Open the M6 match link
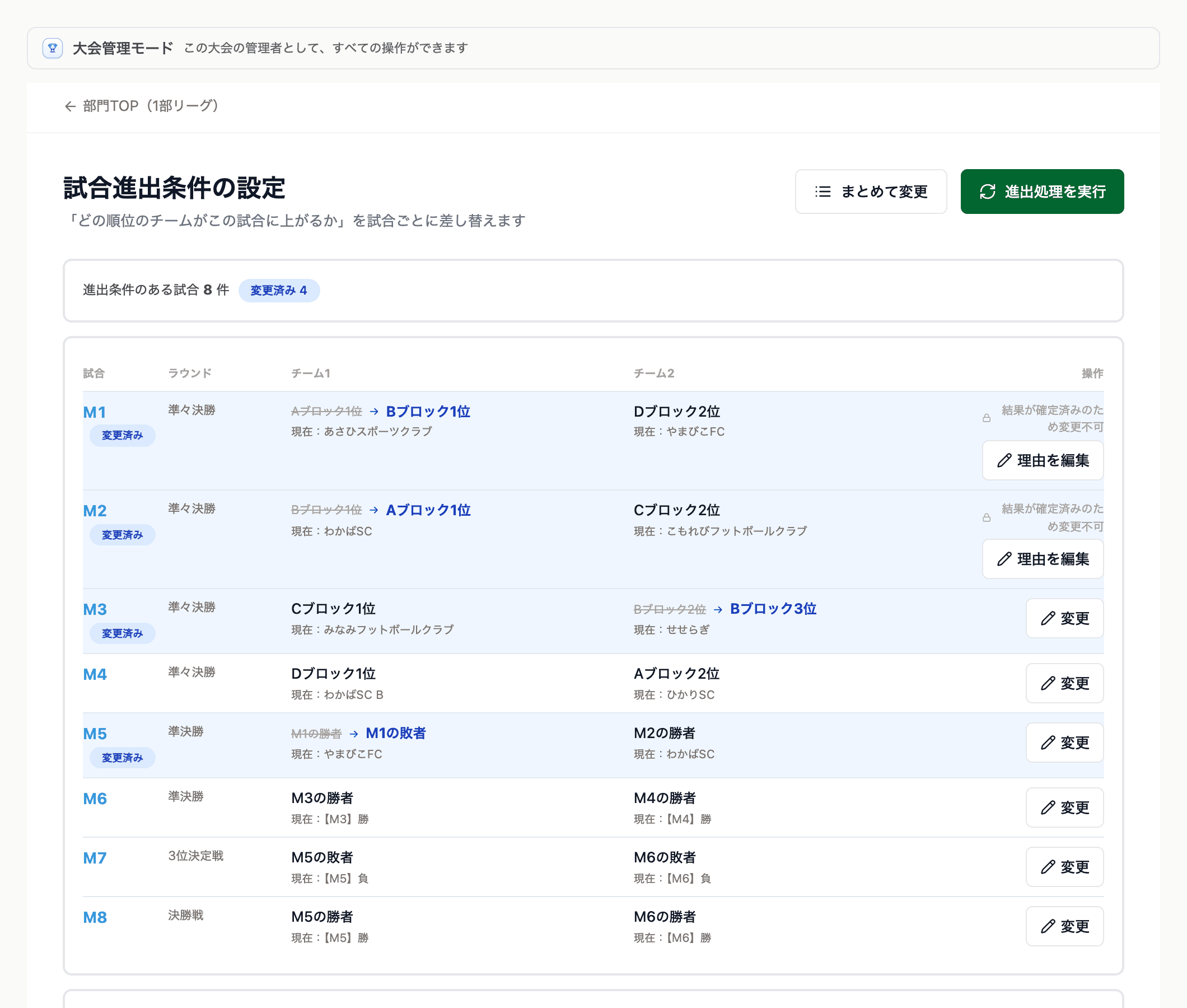 tap(95, 799)
